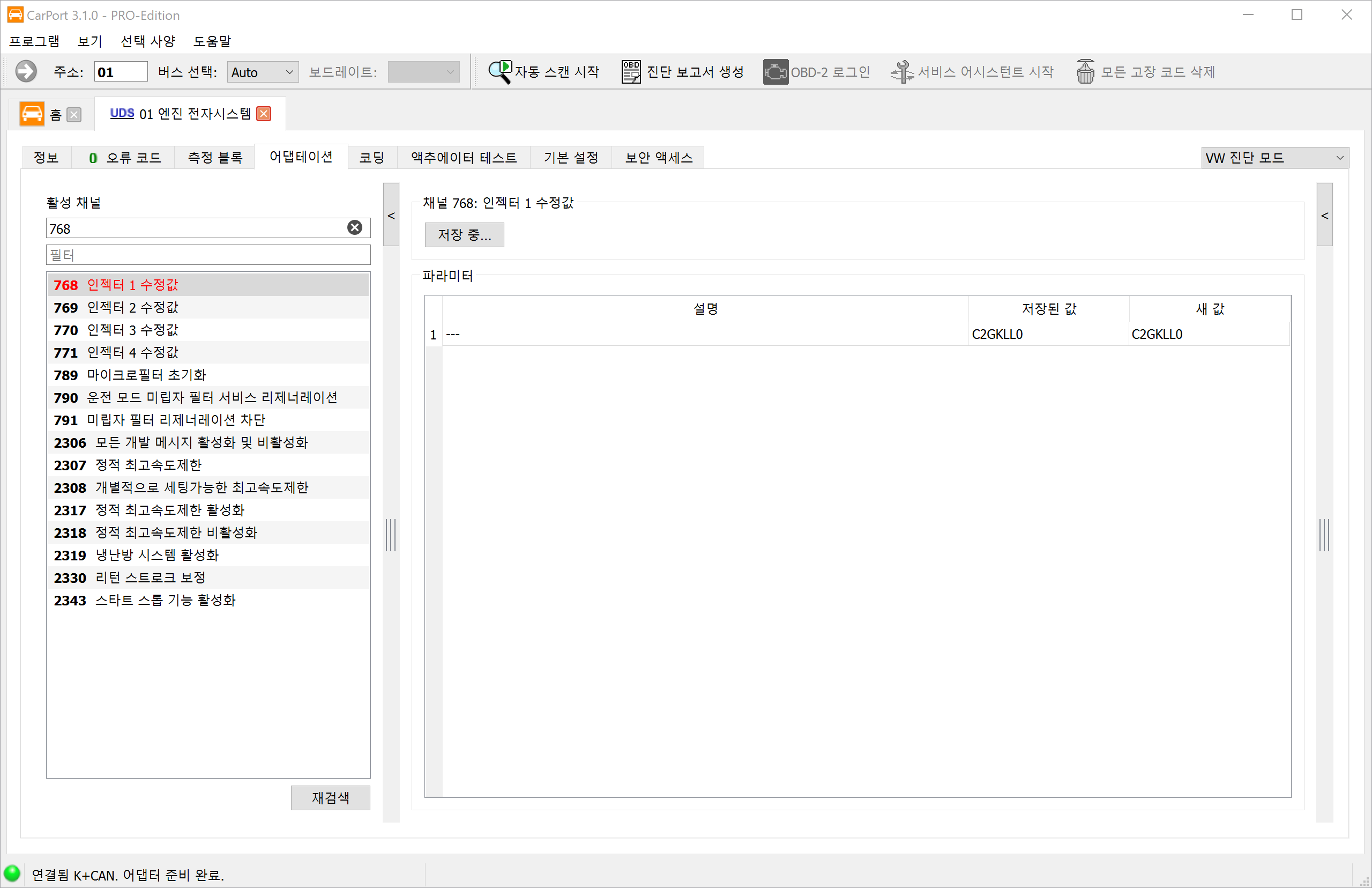The image size is (1372, 888).
Task: Open the 보기 menu
Action: 90,41
